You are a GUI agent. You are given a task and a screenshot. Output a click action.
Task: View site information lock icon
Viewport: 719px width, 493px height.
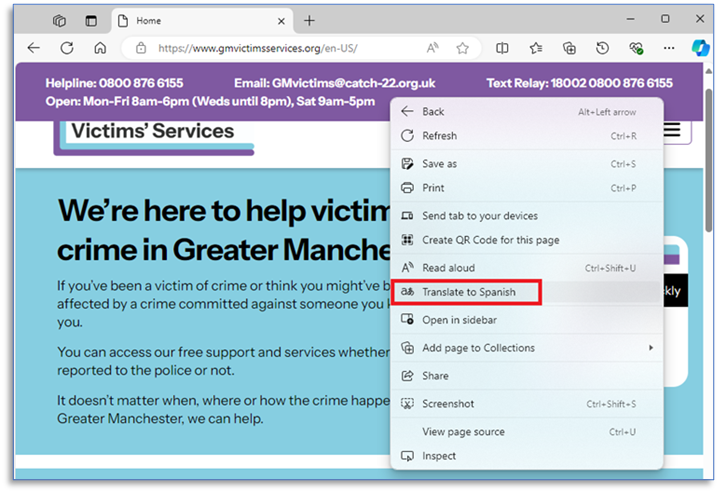(x=141, y=48)
